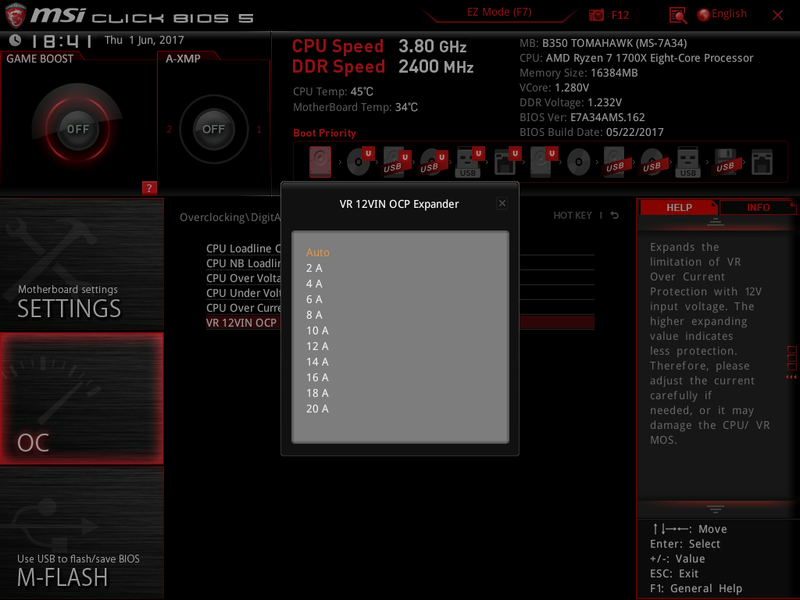Toggle the A-XMP OFF knob
The width and height of the screenshot is (800, 600).
coord(213,129)
